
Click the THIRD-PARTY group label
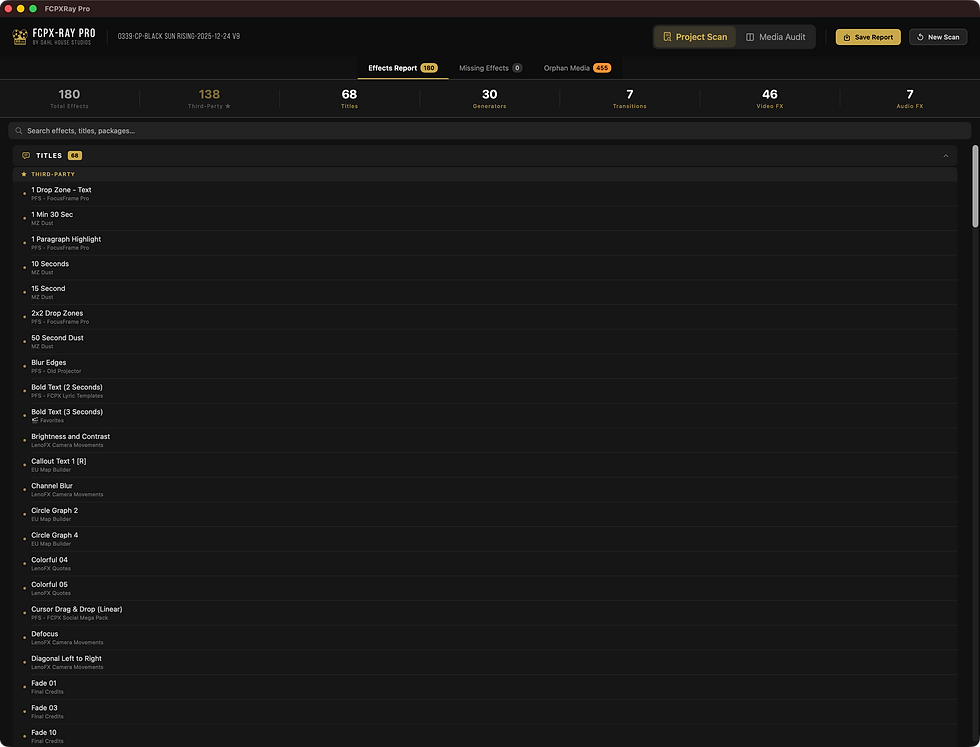tap(53, 174)
